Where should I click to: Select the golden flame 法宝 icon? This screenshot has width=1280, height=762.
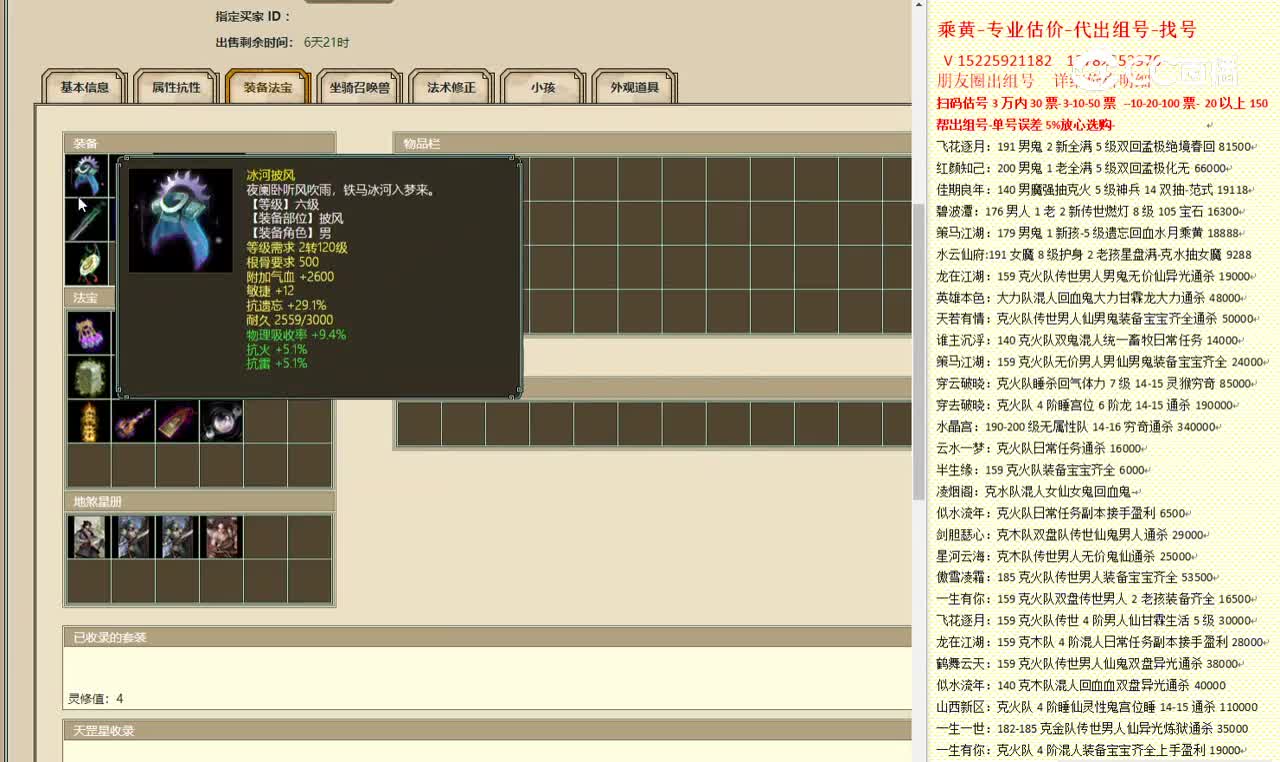tap(89, 421)
